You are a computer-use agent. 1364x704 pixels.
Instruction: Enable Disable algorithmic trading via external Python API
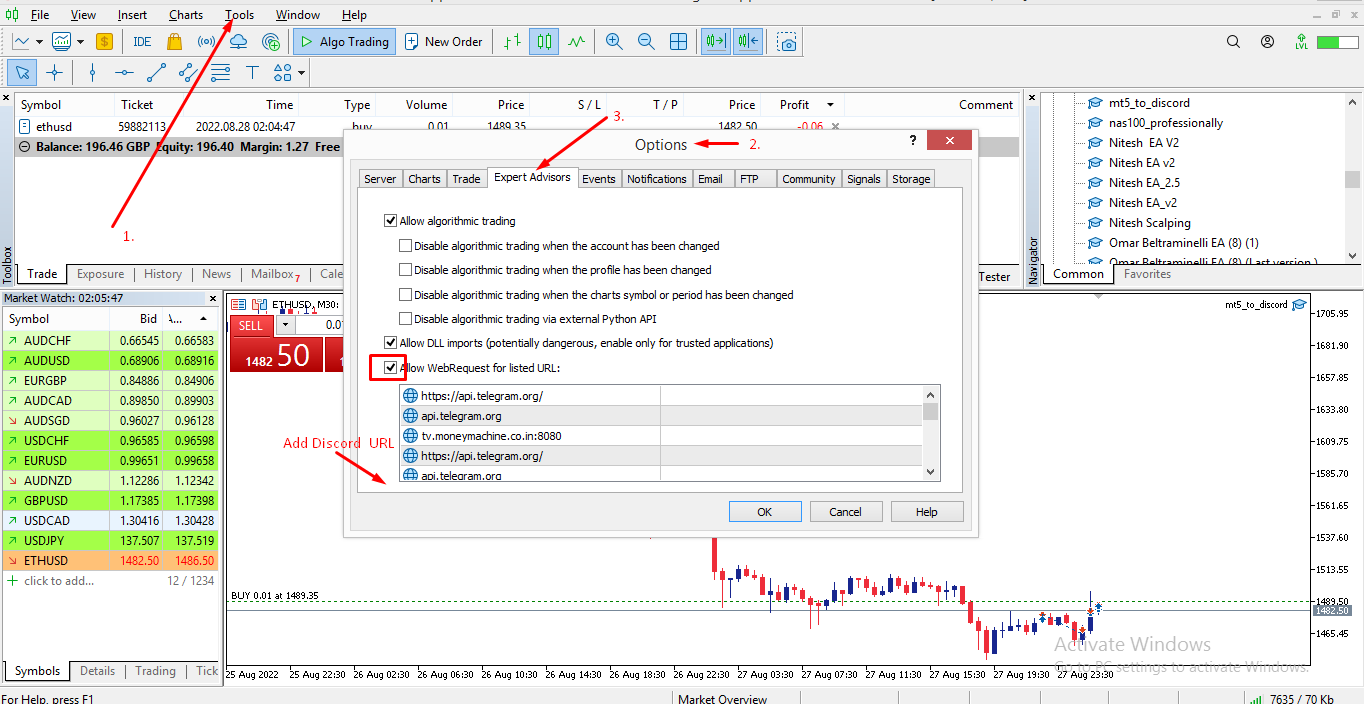406,319
